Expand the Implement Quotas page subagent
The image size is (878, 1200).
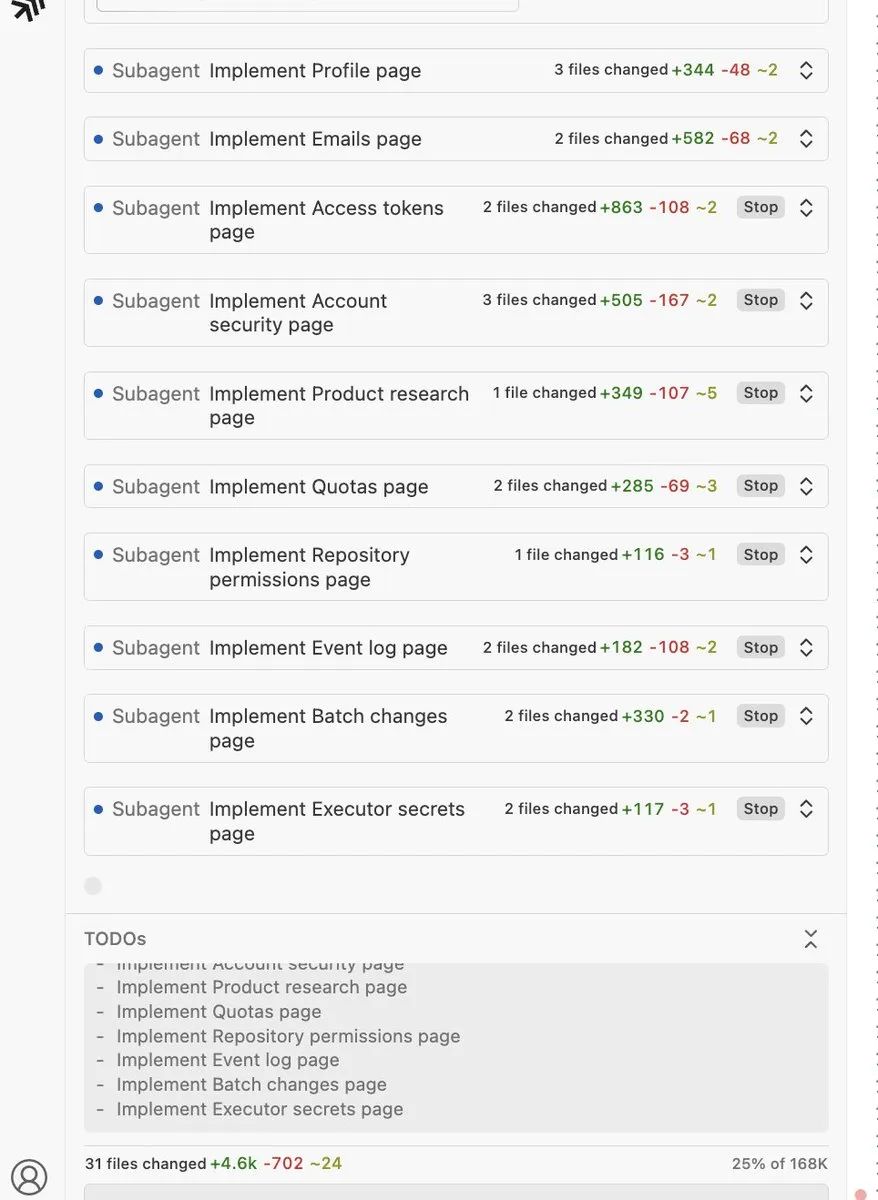(x=806, y=486)
